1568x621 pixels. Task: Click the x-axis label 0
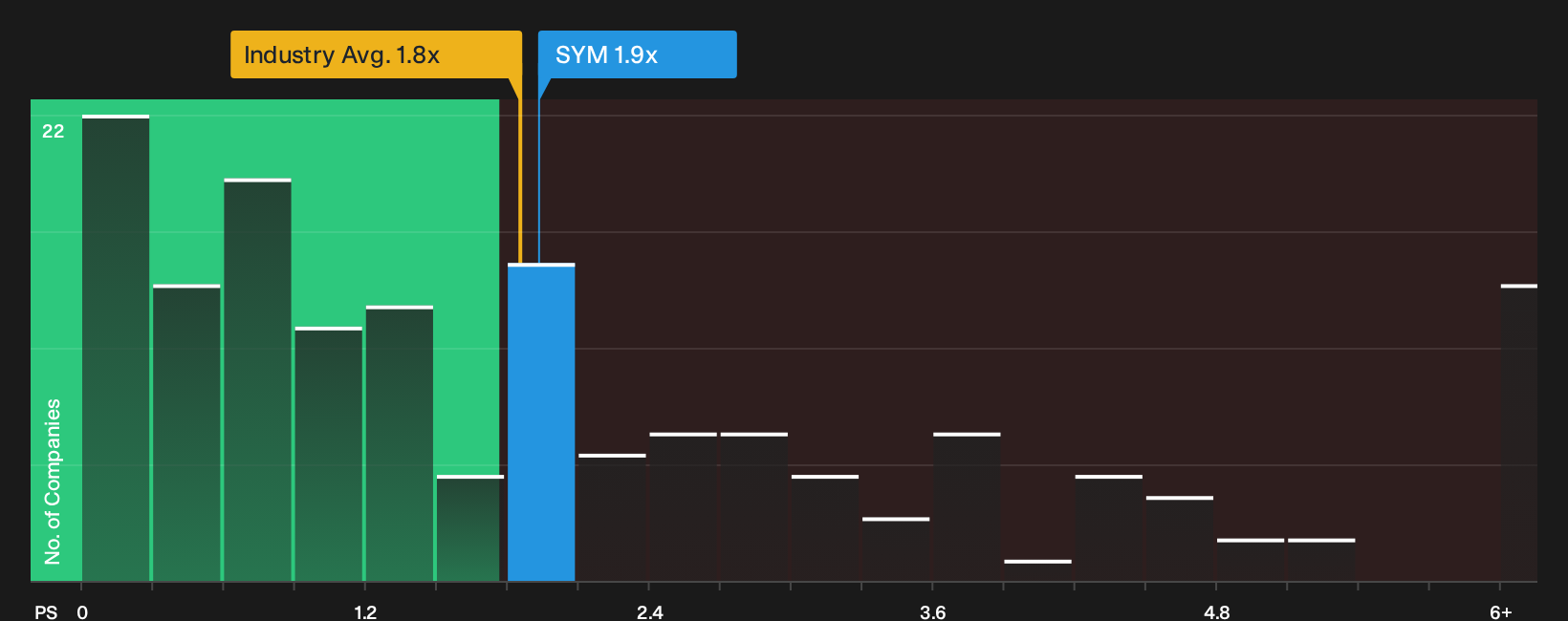(x=82, y=611)
